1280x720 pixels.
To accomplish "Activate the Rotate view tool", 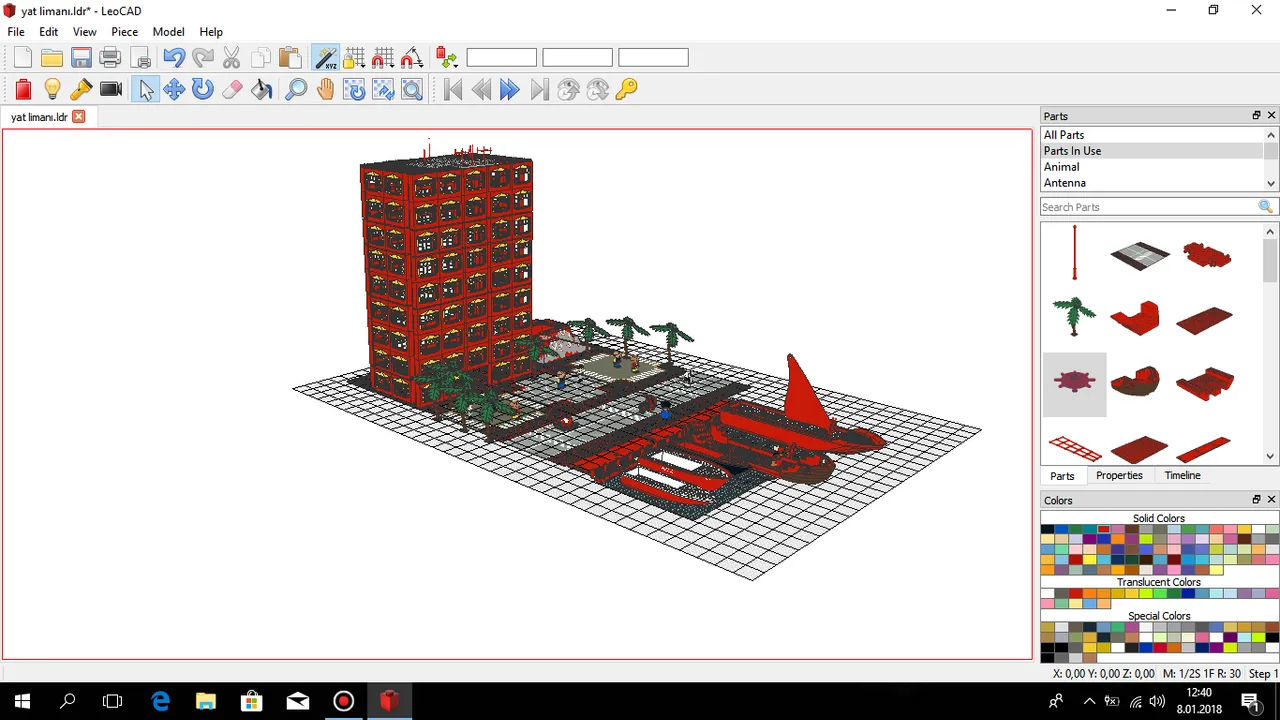I will [x=354, y=89].
